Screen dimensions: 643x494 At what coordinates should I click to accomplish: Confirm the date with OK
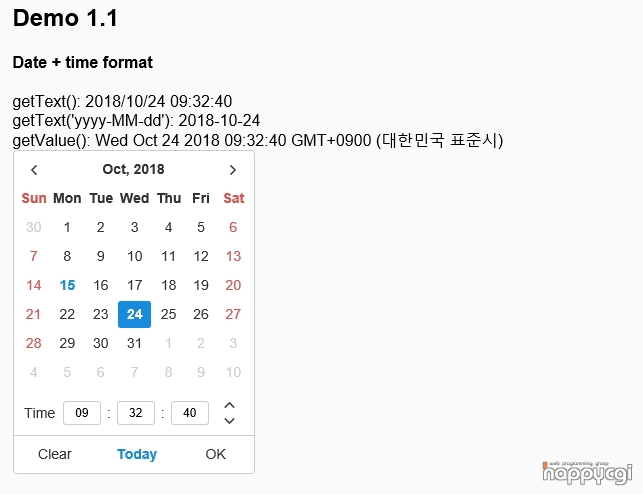(x=216, y=454)
